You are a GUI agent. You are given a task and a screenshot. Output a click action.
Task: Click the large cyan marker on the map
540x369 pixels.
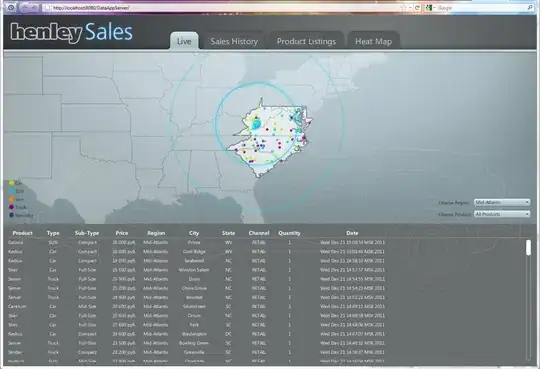coord(256,124)
